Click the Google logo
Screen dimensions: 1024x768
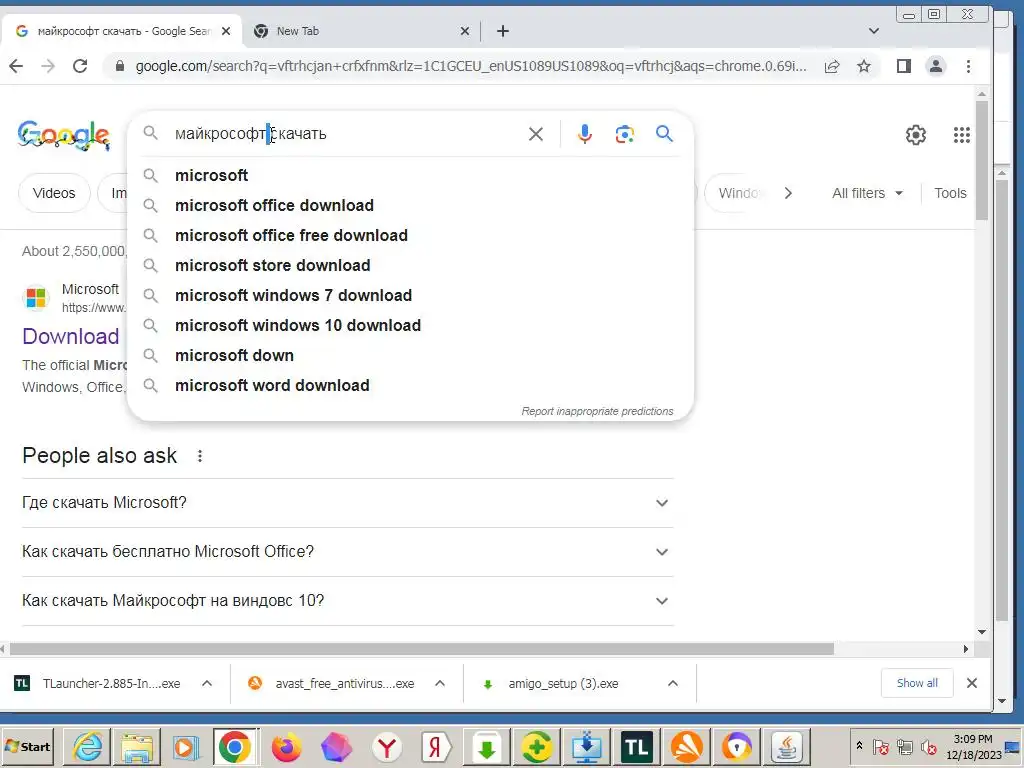click(x=63, y=135)
